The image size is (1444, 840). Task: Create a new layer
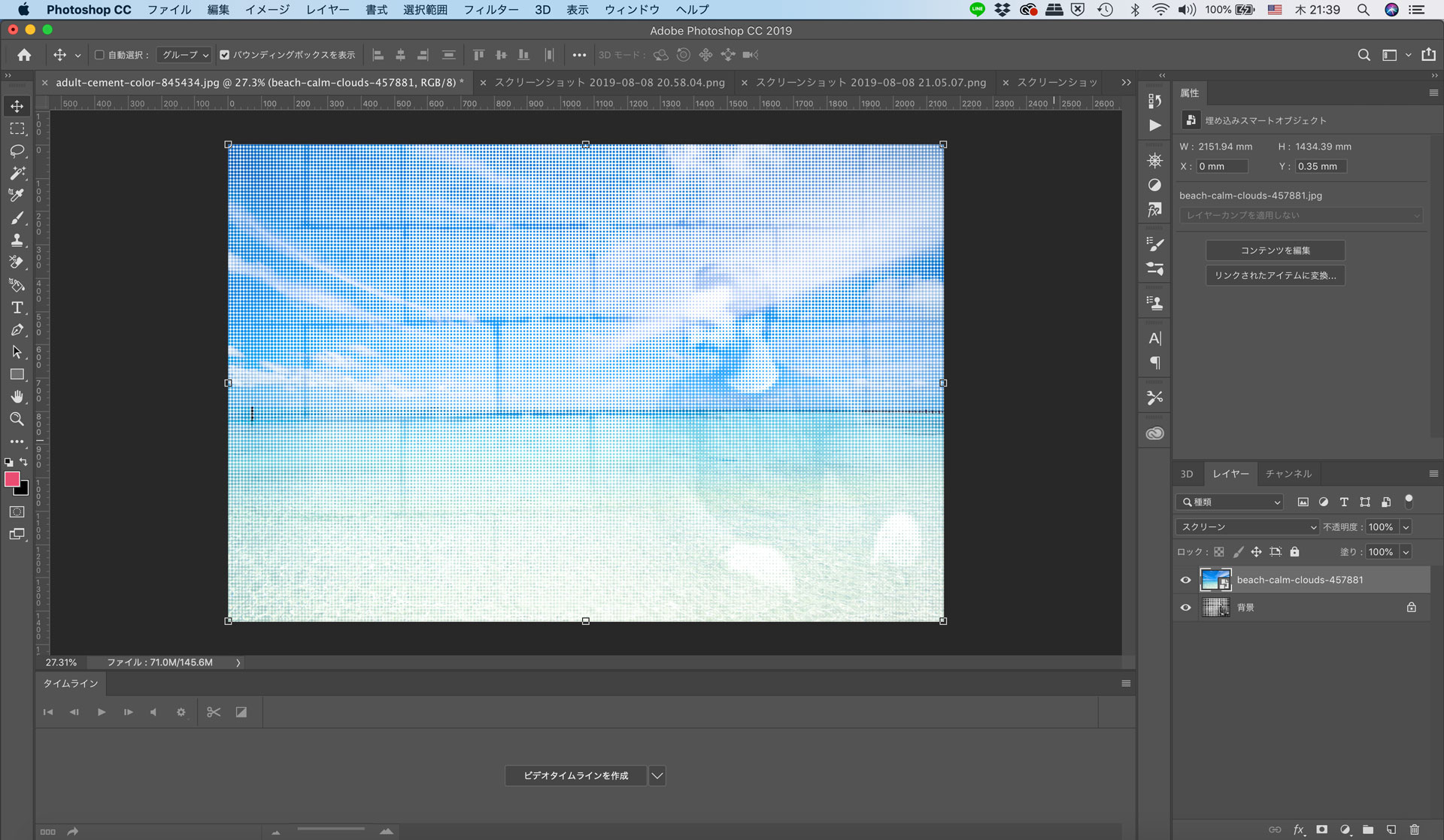[1391, 829]
